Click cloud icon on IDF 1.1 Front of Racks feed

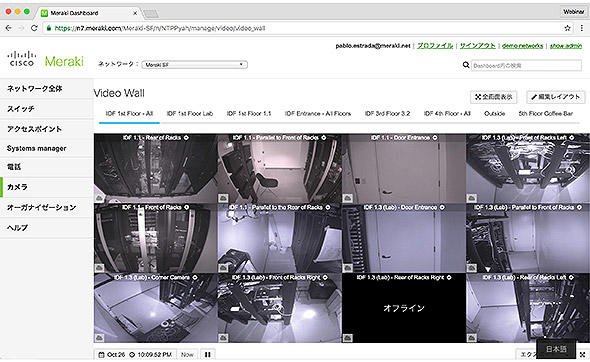99,268
